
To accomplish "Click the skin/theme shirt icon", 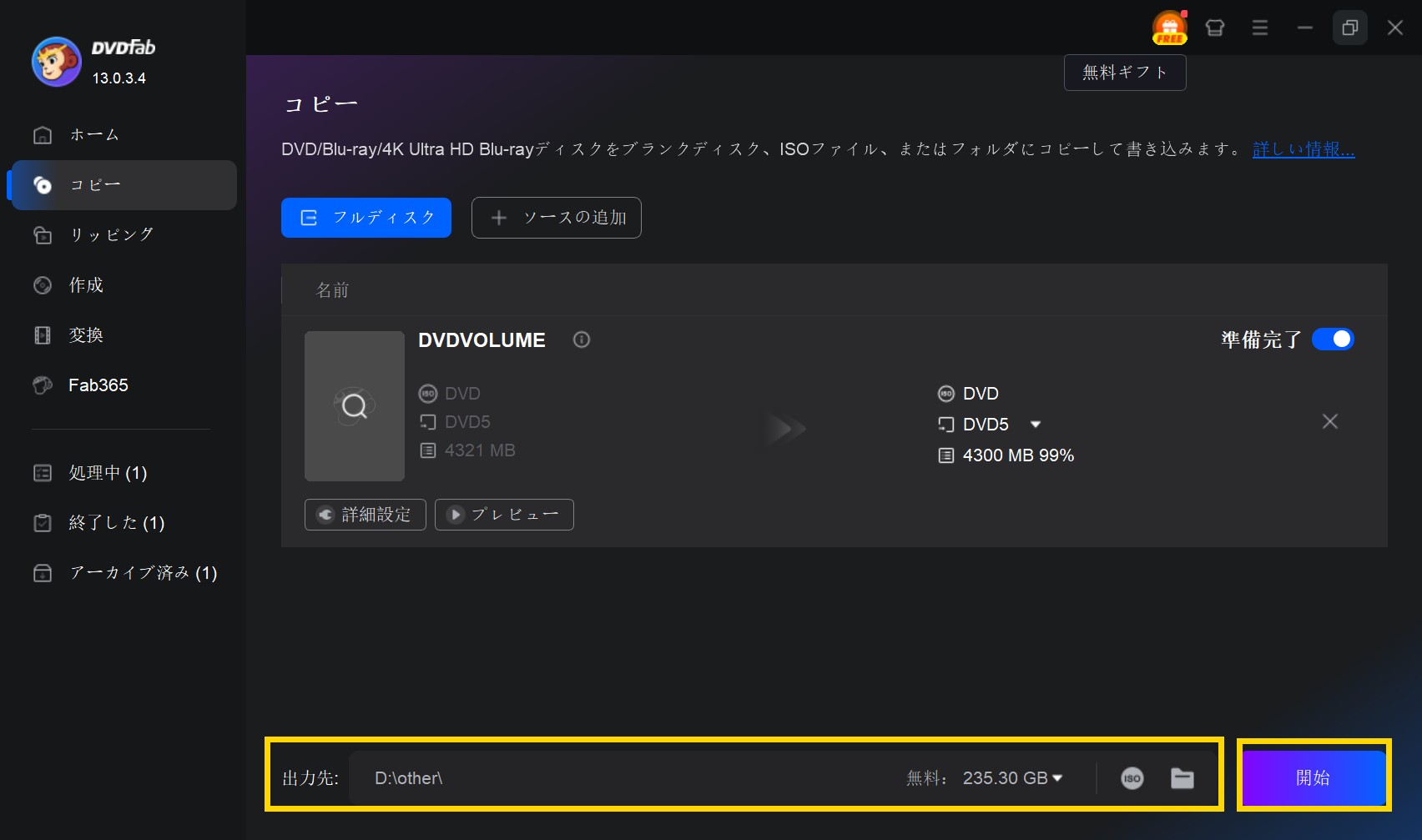I will pos(1215,28).
